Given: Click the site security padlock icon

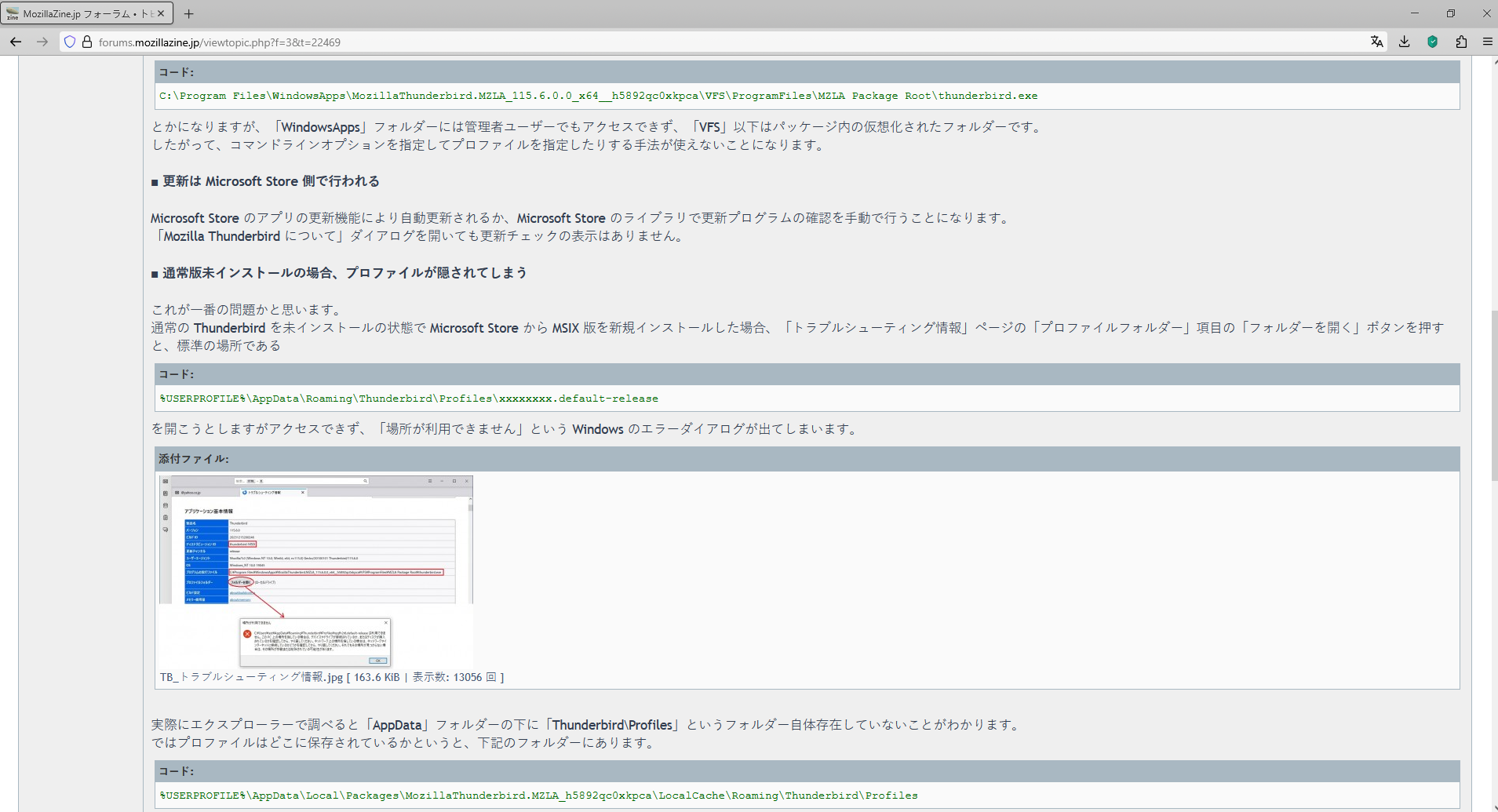Looking at the screenshot, I should pyautogui.click(x=86, y=42).
